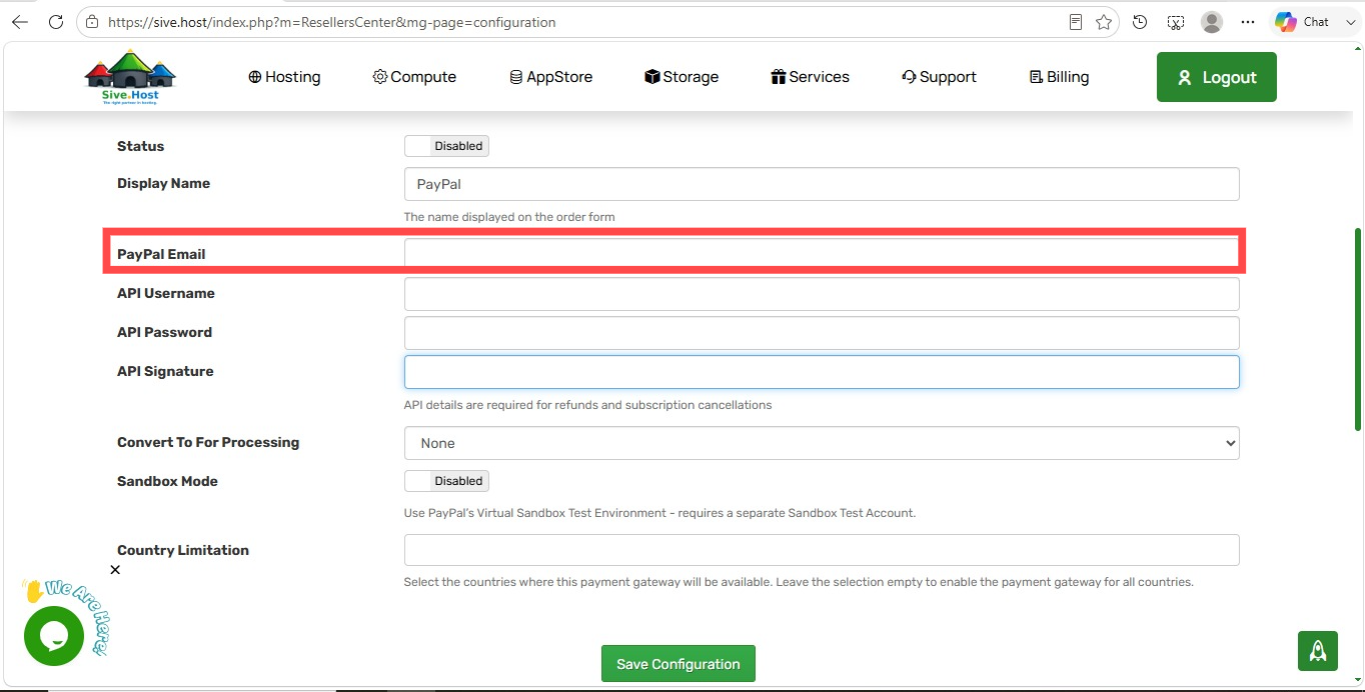
Task: Click the PayPal Email input field
Action: pyautogui.click(x=821, y=254)
